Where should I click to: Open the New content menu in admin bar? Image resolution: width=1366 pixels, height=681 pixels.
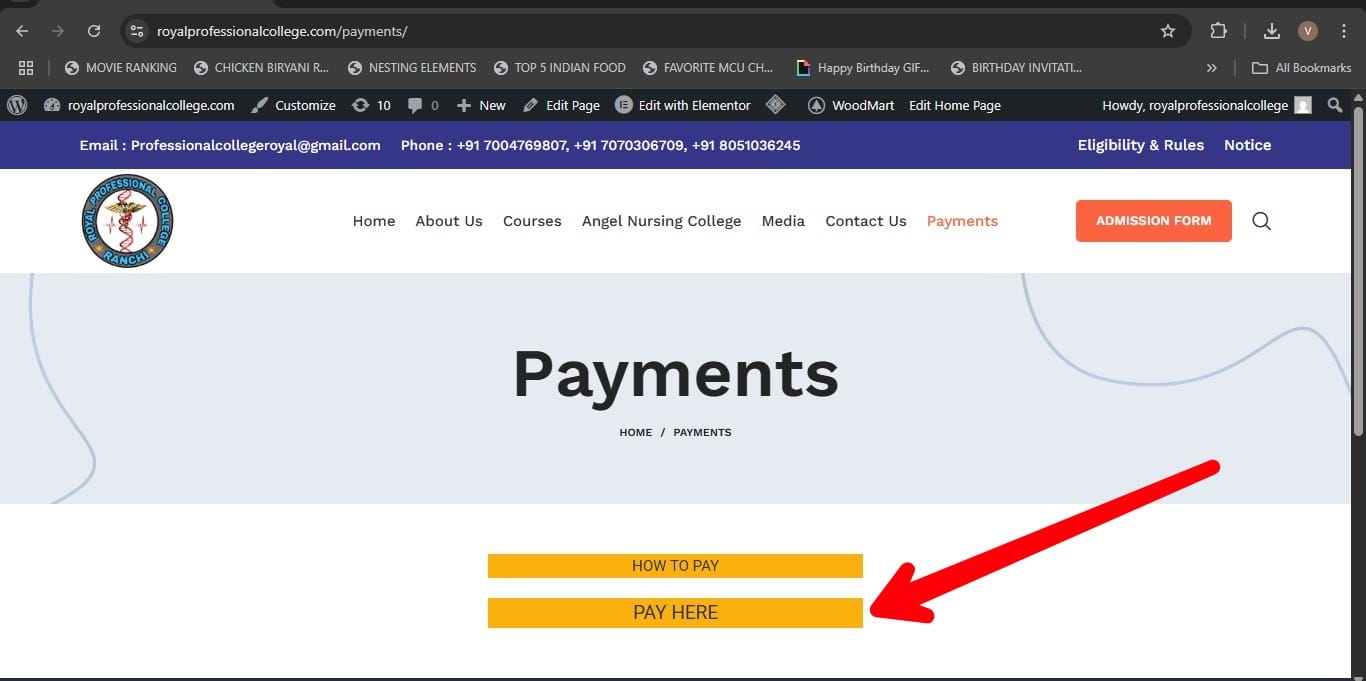[481, 105]
